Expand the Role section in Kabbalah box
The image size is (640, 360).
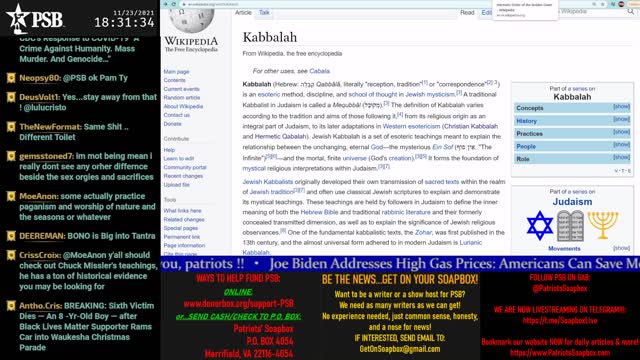[x=621, y=157]
